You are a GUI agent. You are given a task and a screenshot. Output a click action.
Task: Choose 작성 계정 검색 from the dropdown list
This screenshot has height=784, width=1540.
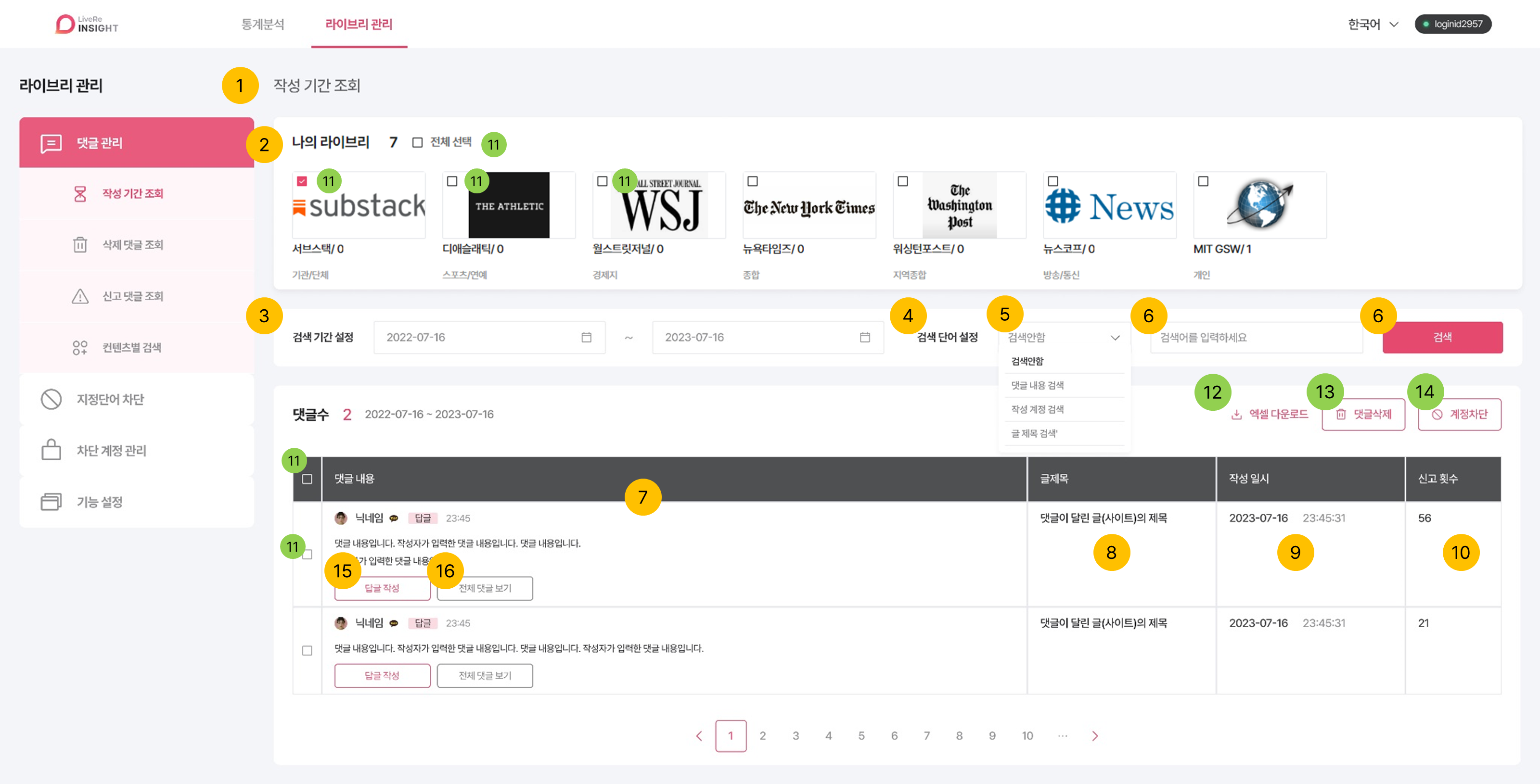(x=1037, y=409)
